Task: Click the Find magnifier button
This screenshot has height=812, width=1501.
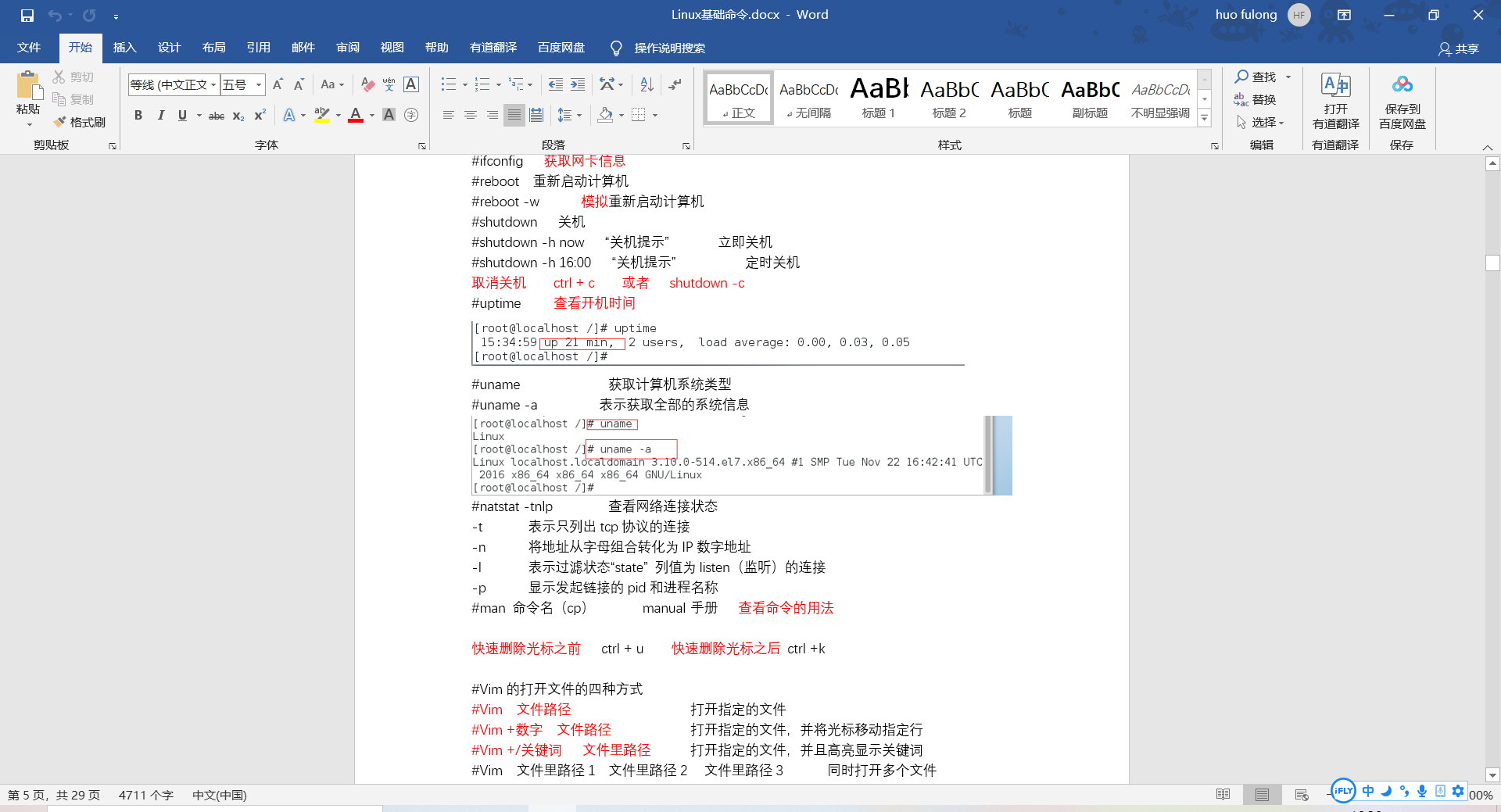Action: click(1256, 77)
